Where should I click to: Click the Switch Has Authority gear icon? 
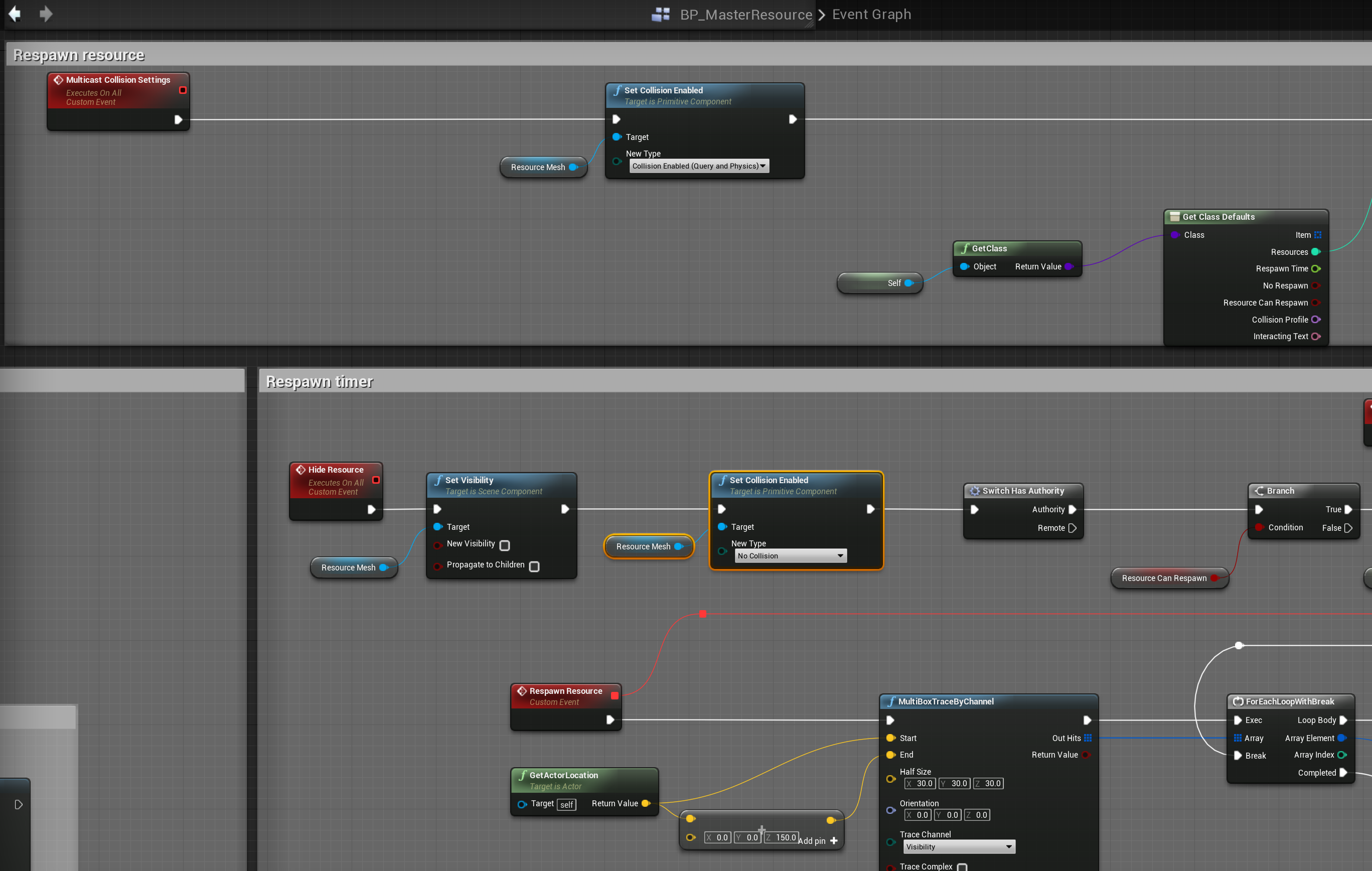[x=975, y=491]
